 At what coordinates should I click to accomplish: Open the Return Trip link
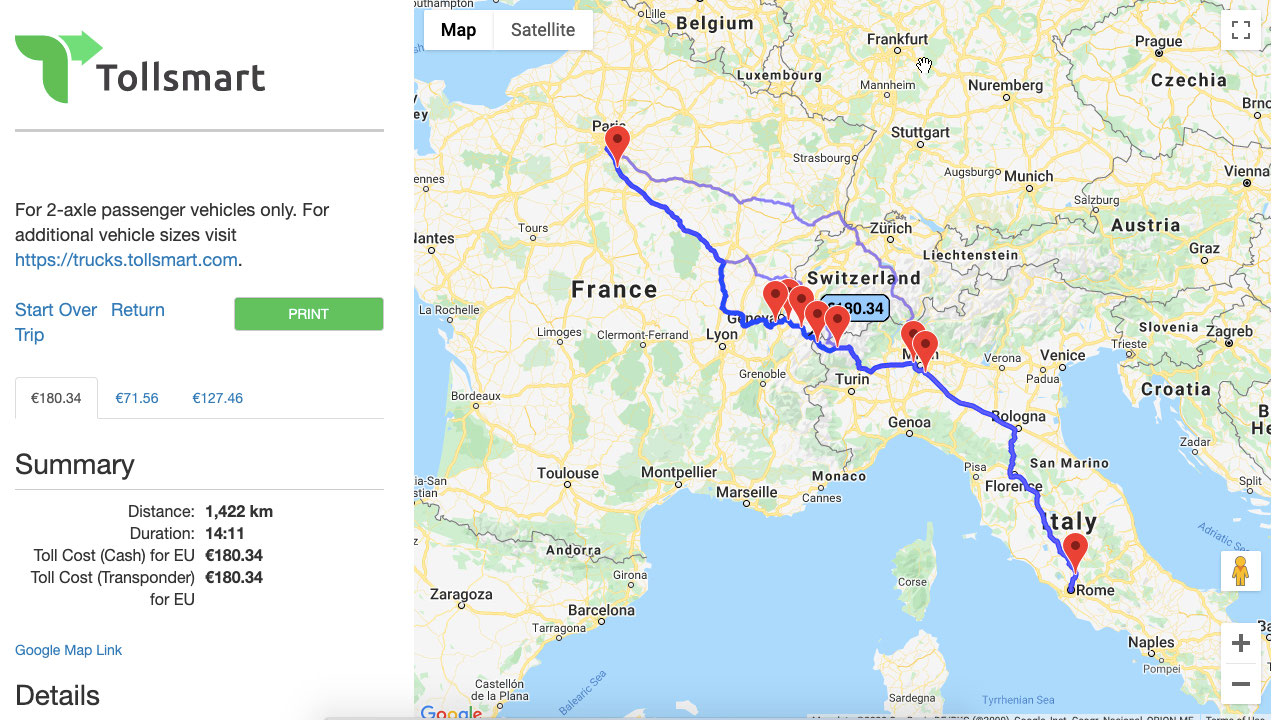pos(137,310)
